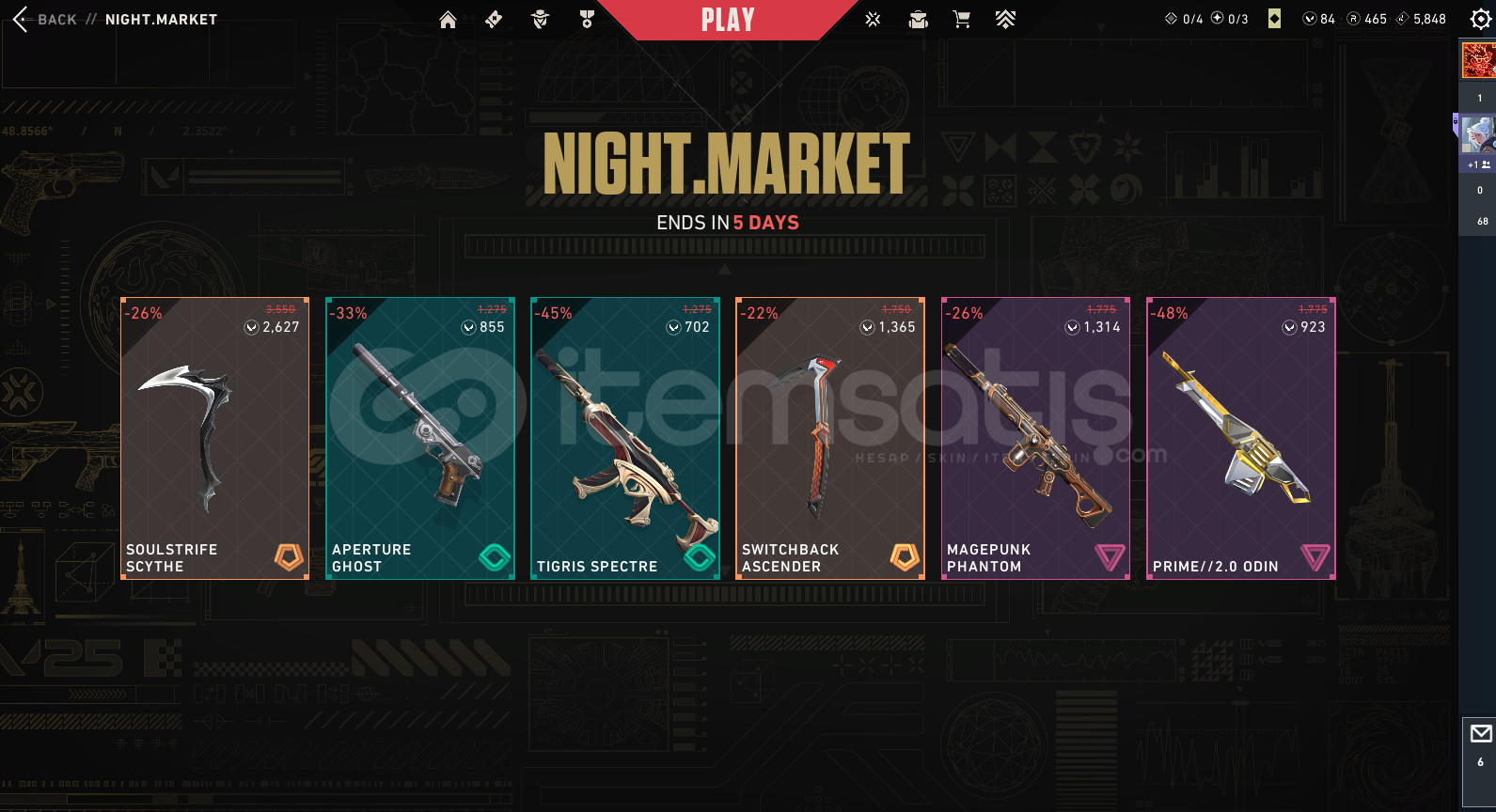
Task: Click the red PLAY button
Action: click(x=728, y=20)
